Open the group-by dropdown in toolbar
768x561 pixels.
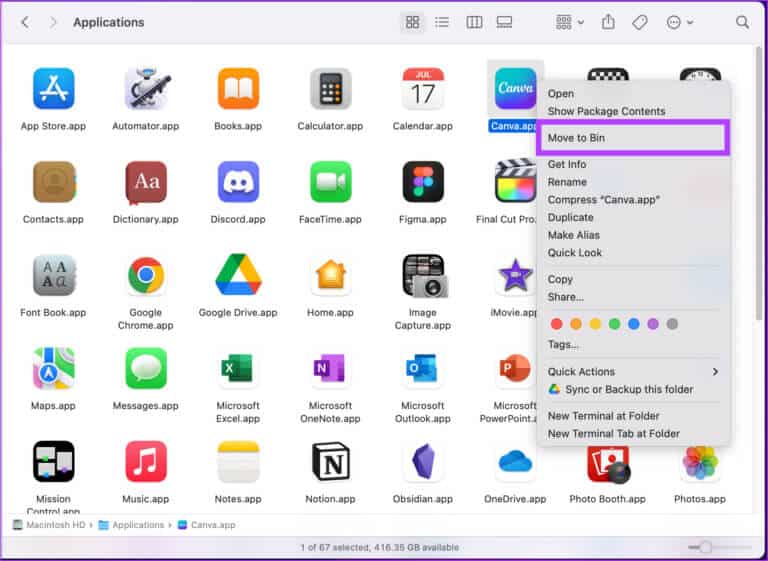tap(570, 22)
